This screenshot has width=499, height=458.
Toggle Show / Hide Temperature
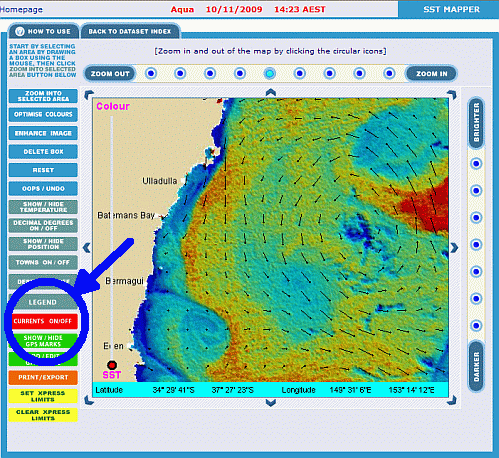pyautogui.click(x=43, y=207)
